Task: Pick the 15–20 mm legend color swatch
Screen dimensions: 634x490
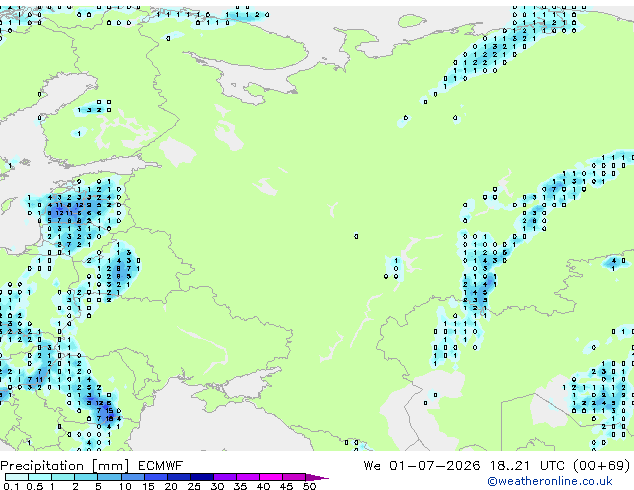Action: click(x=156, y=477)
